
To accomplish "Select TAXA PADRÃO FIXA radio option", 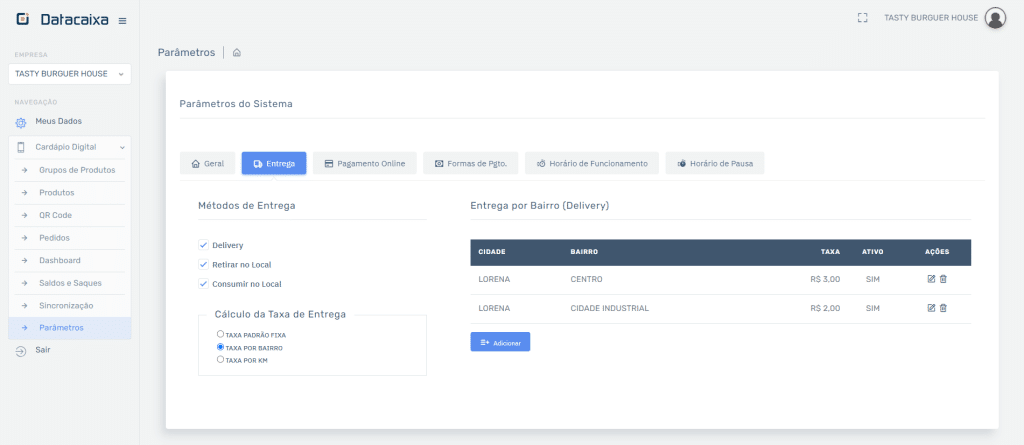I will click(x=220, y=334).
